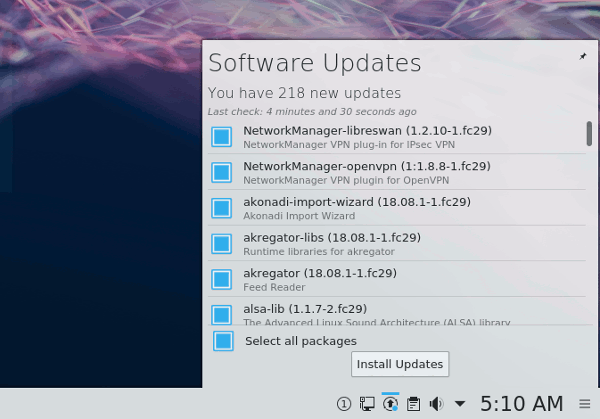
Task: Click the Install Updates button
Action: point(400,364)
